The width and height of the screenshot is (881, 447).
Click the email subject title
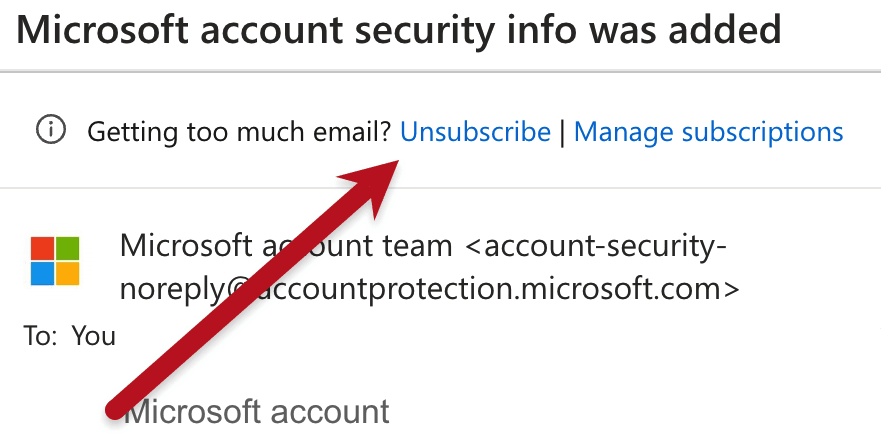pos(398,31)
